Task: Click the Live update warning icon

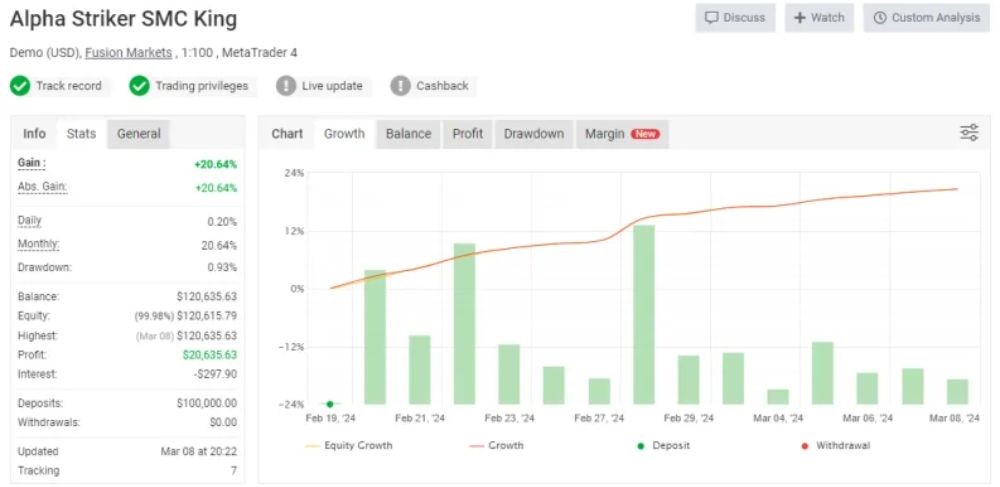Action: [x=286, y=86]
